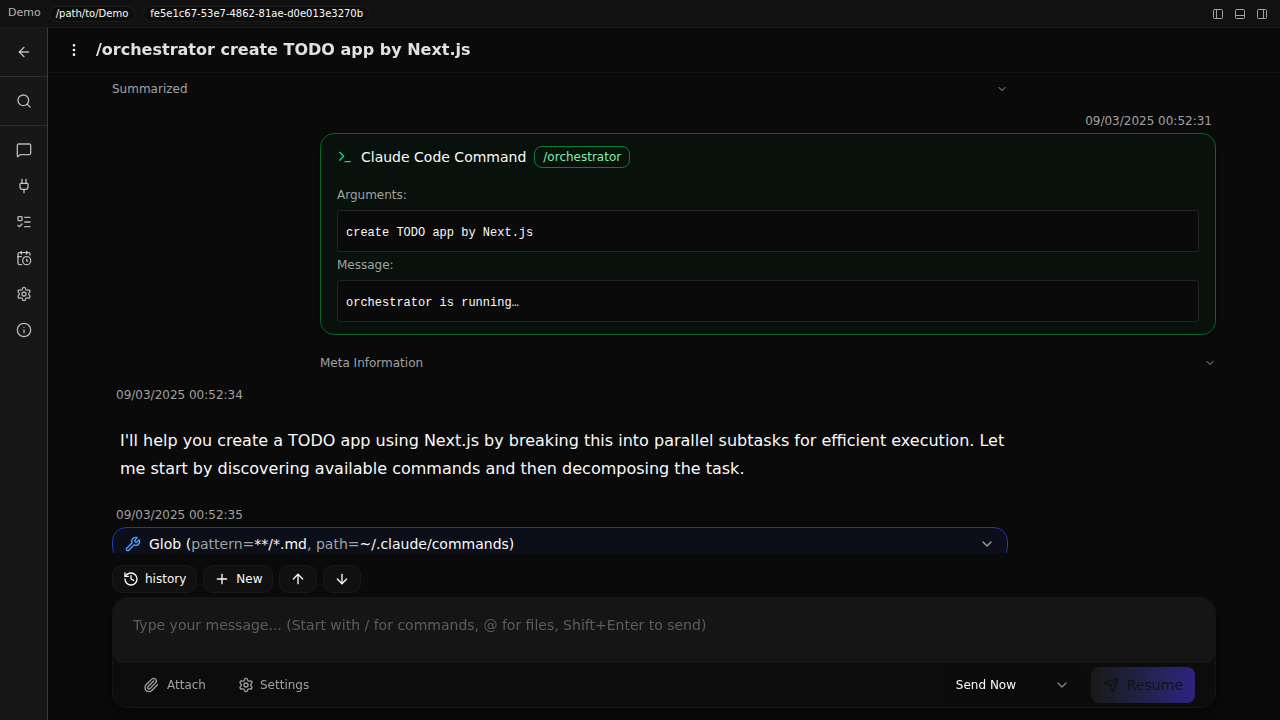Open the settings gear in left sidebar
Image resolution: width=1280 pixels, height=720 pixels.
click(x=24, y=294)
